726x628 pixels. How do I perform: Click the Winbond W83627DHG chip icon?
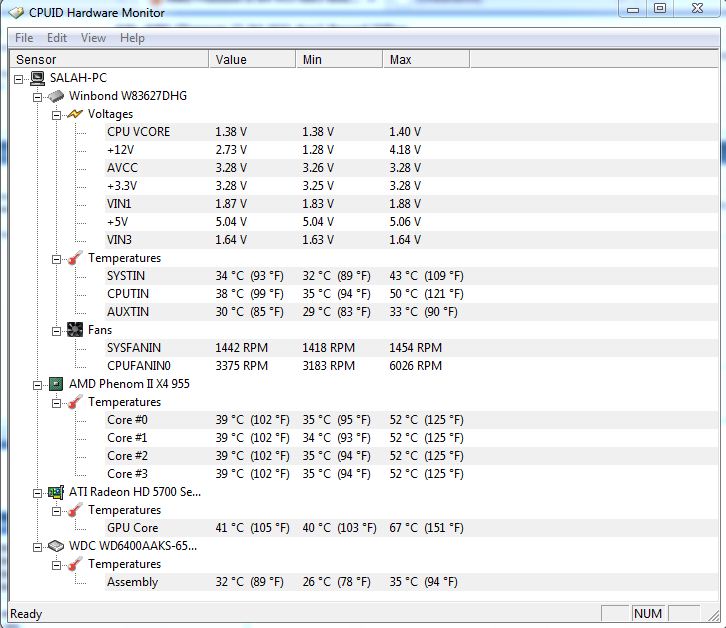click(x=56, y=96)
